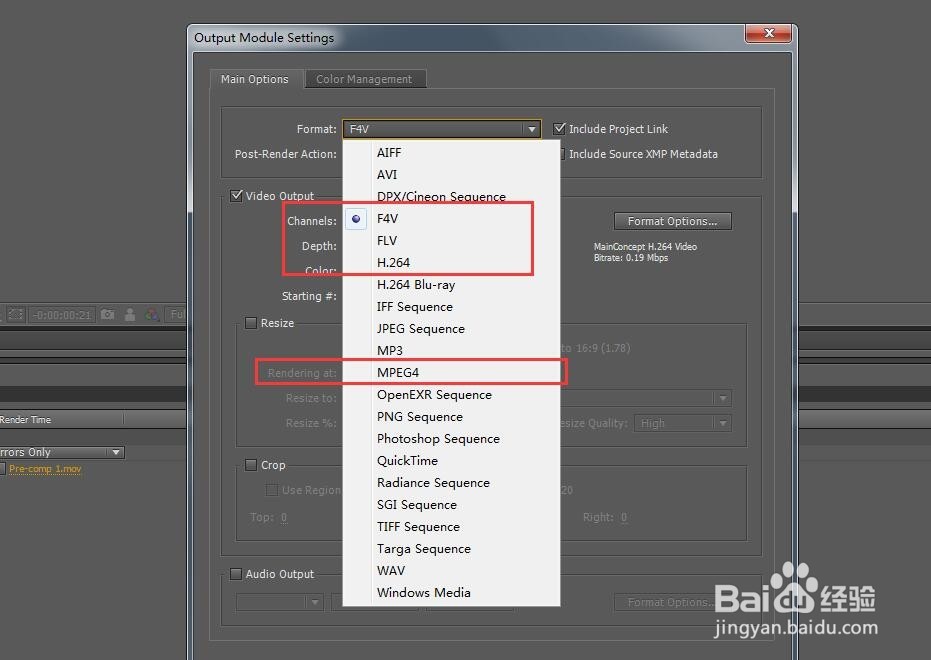Enable the Crop checkbox
This screenshot has width=931, height=660.
251,465
